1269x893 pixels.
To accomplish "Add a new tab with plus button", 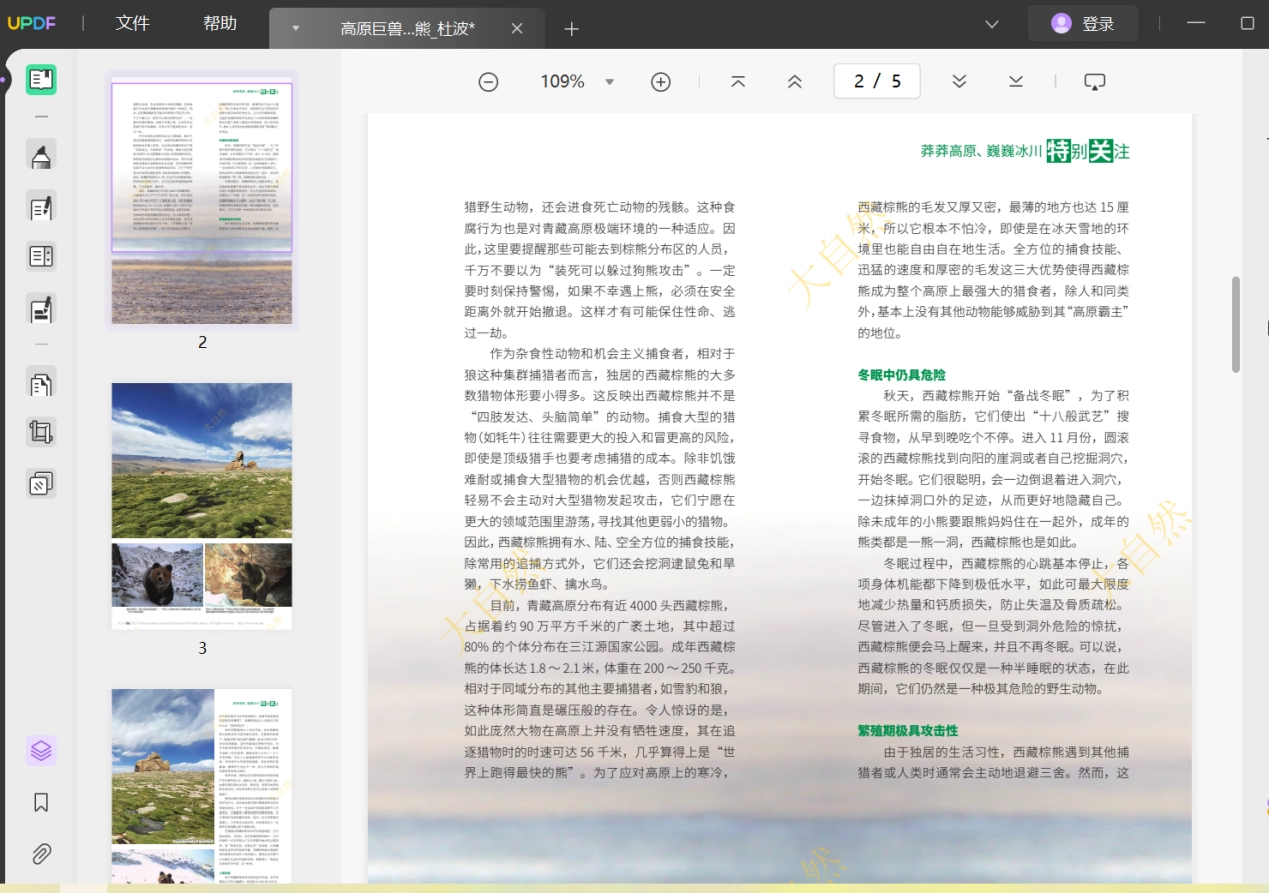I will tap(572, 29).
